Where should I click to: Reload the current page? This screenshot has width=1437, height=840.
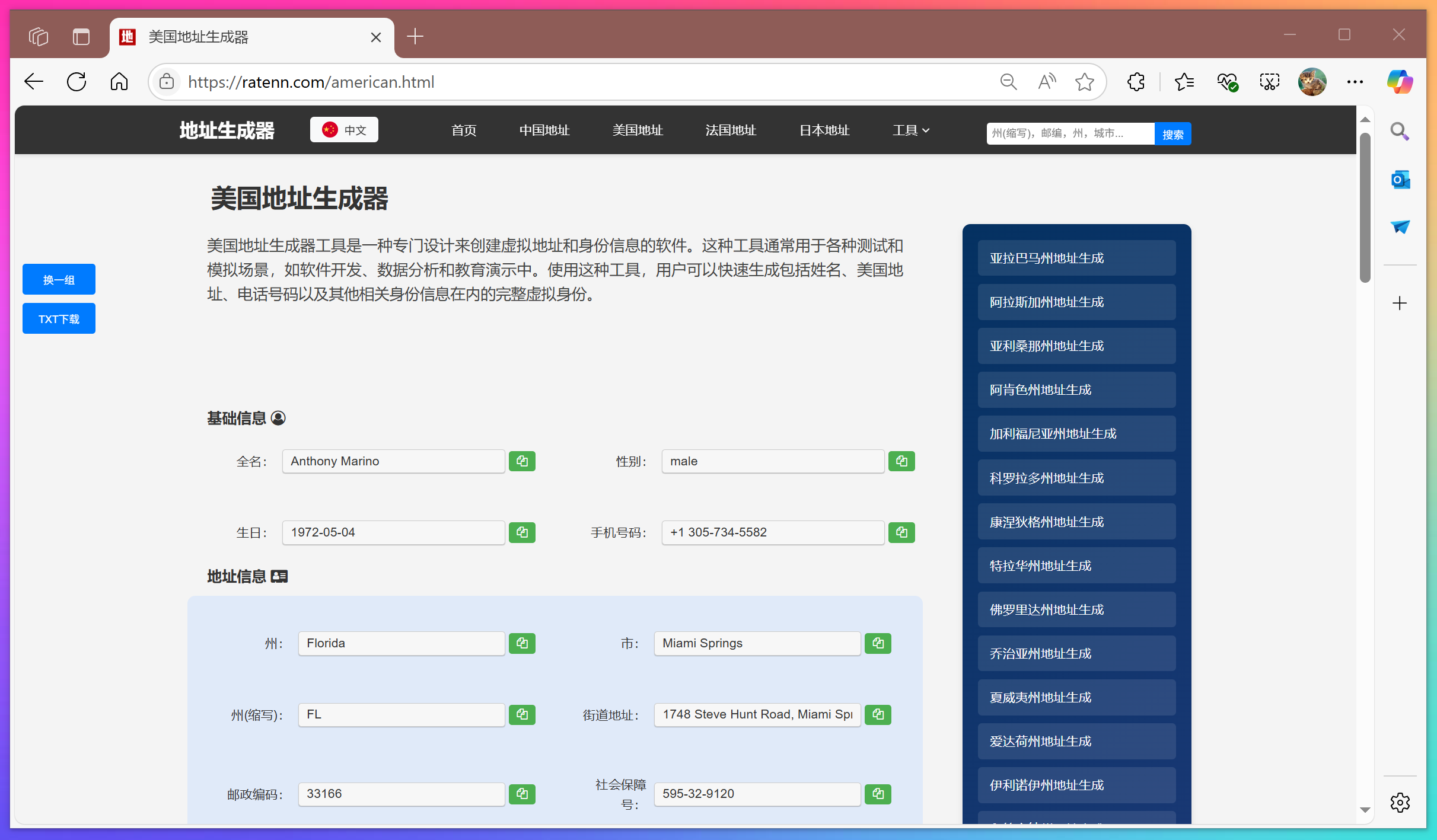click(x=77, y=81)
